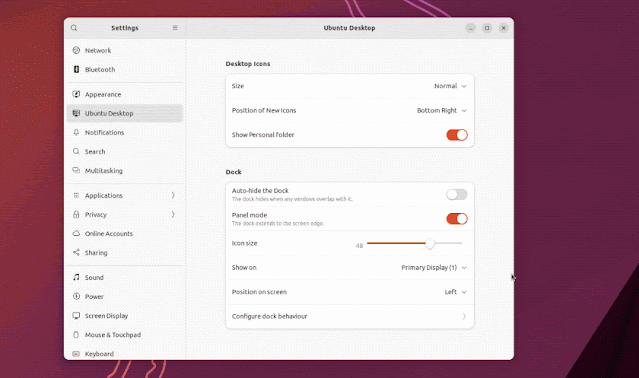Minimize the Settings window
The height and width of the screenshot is (378, 639).
click(x=471, y=28)
